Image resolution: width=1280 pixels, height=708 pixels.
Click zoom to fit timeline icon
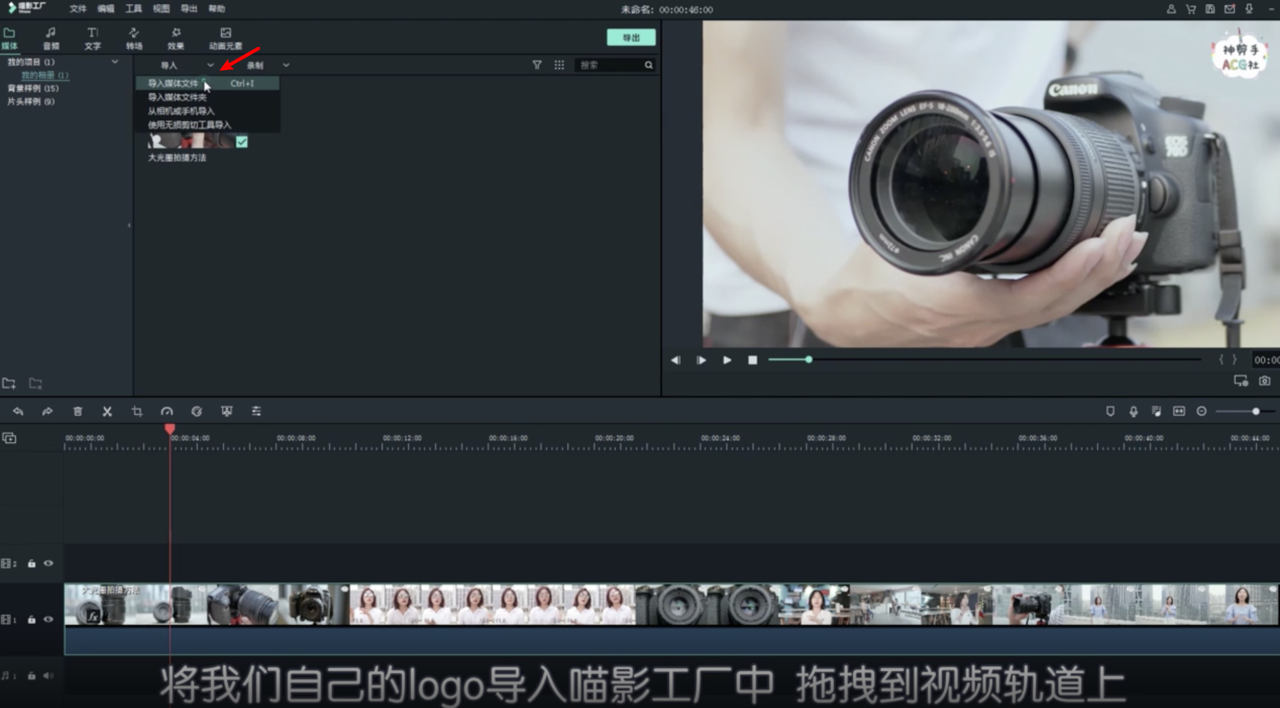click(x=1179, y=411)
